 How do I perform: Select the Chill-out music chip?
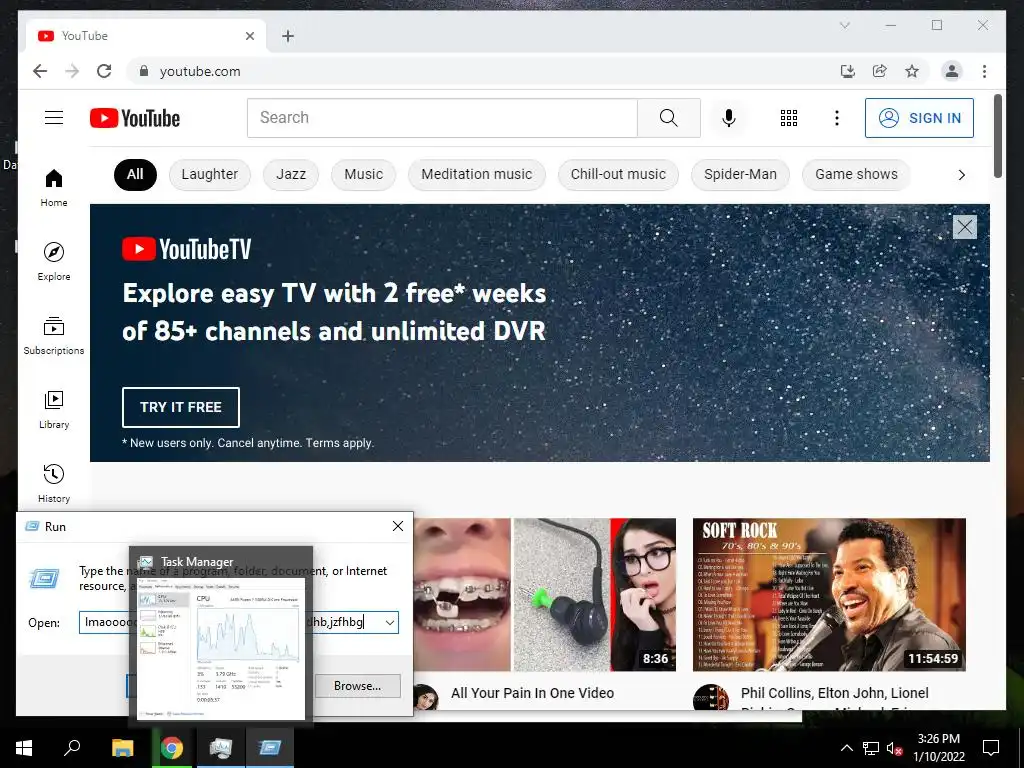click(x=618, y=174)
